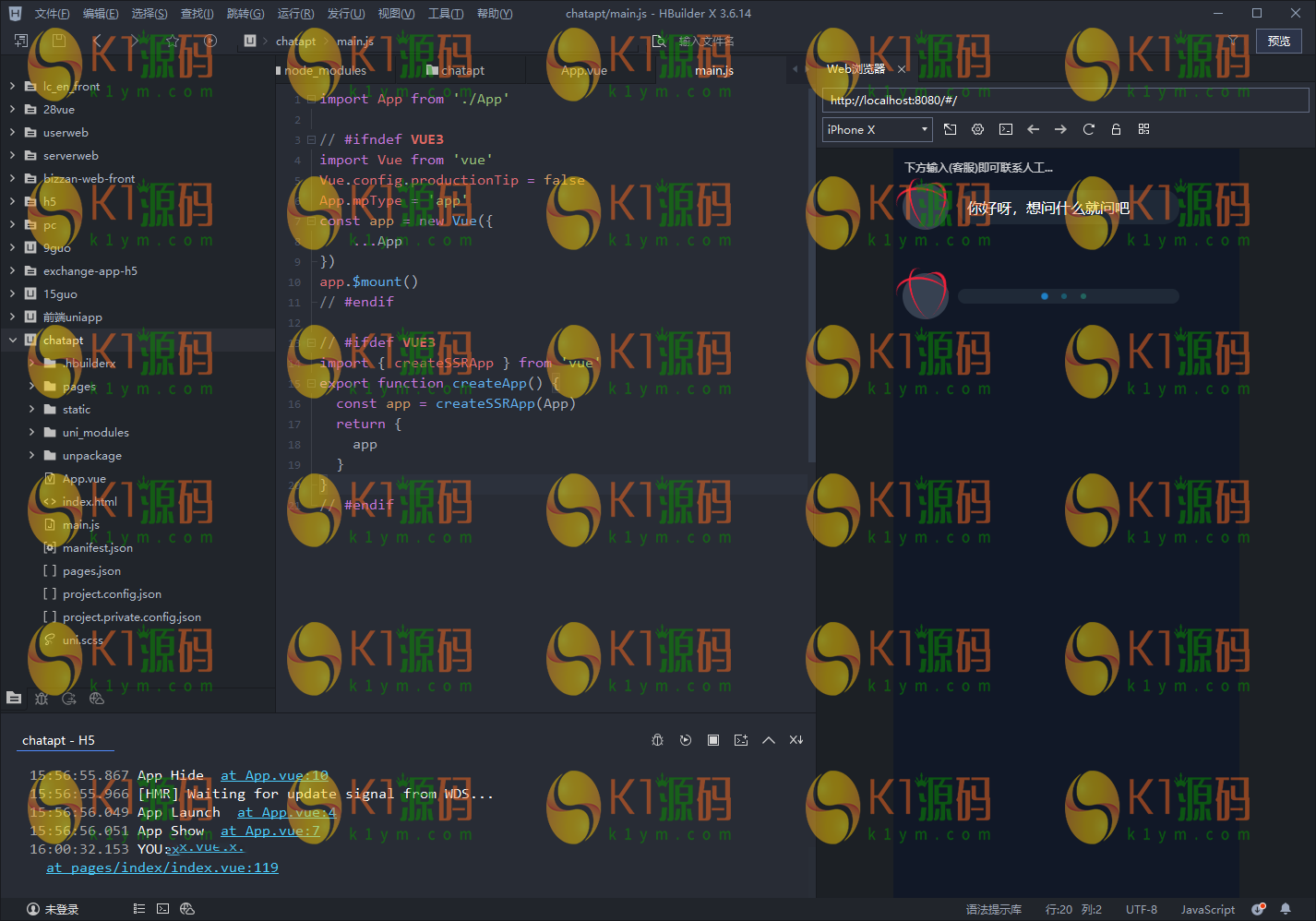Screen dimensions: 1316x921
Task: Show the QR code icon in browser toolbar
Action: [1144, 129]
